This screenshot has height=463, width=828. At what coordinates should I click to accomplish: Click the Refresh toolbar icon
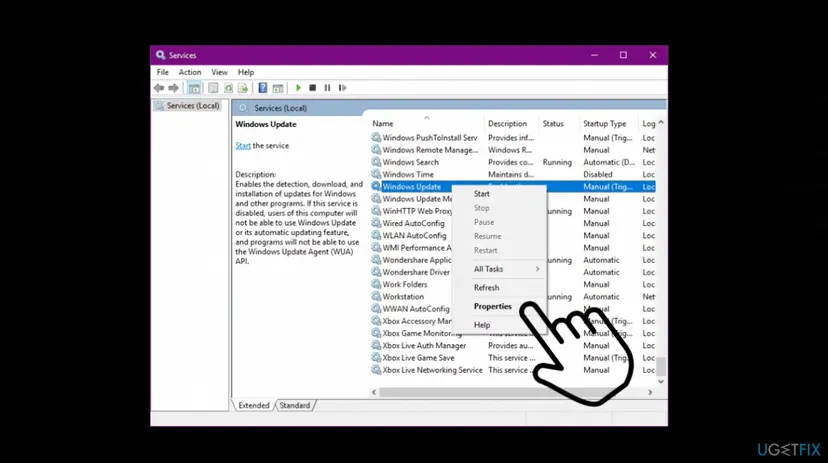tap(228, 88)
